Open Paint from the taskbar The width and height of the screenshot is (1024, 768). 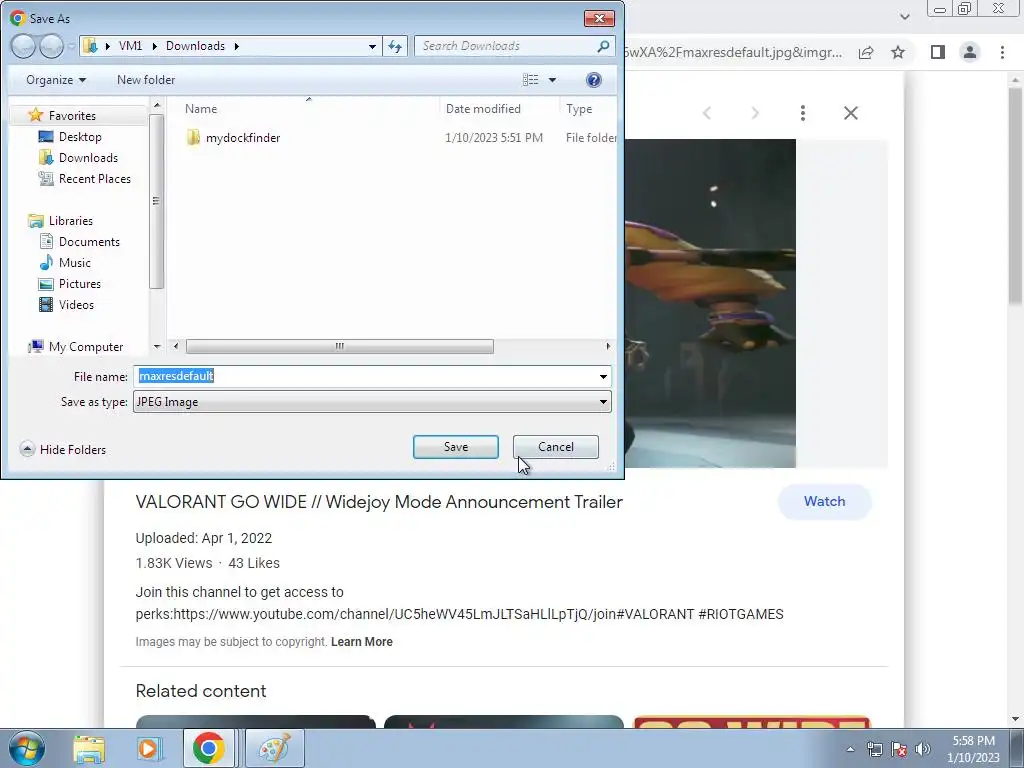274,748
